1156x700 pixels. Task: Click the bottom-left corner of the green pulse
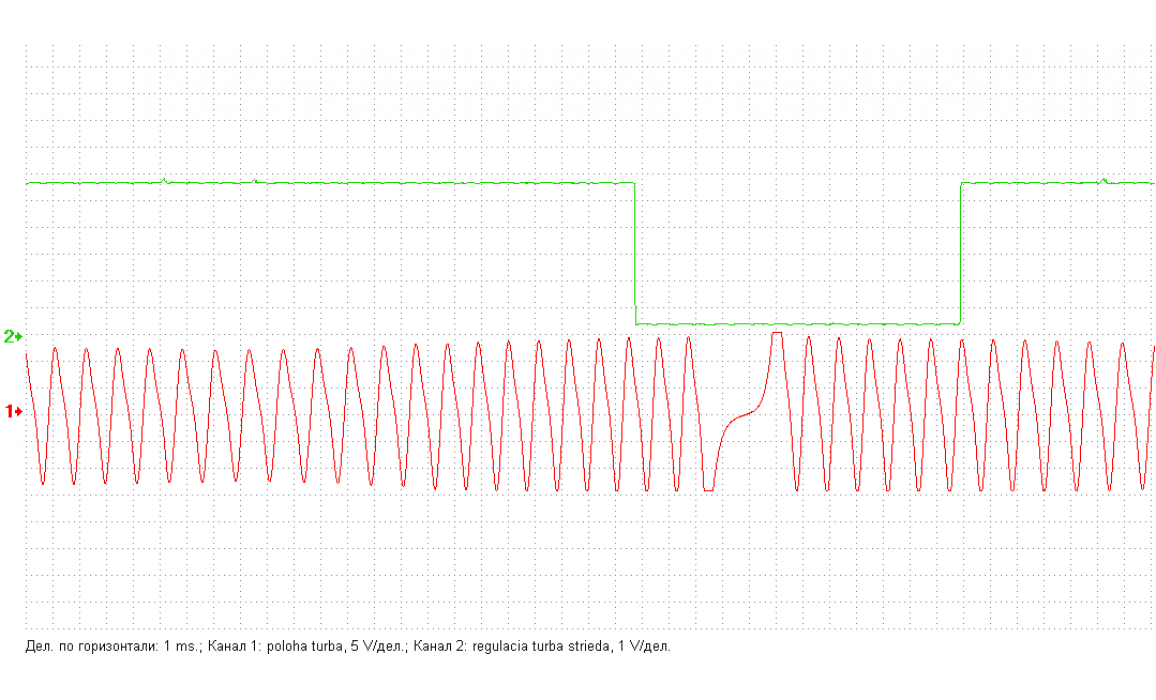point(637,323)
